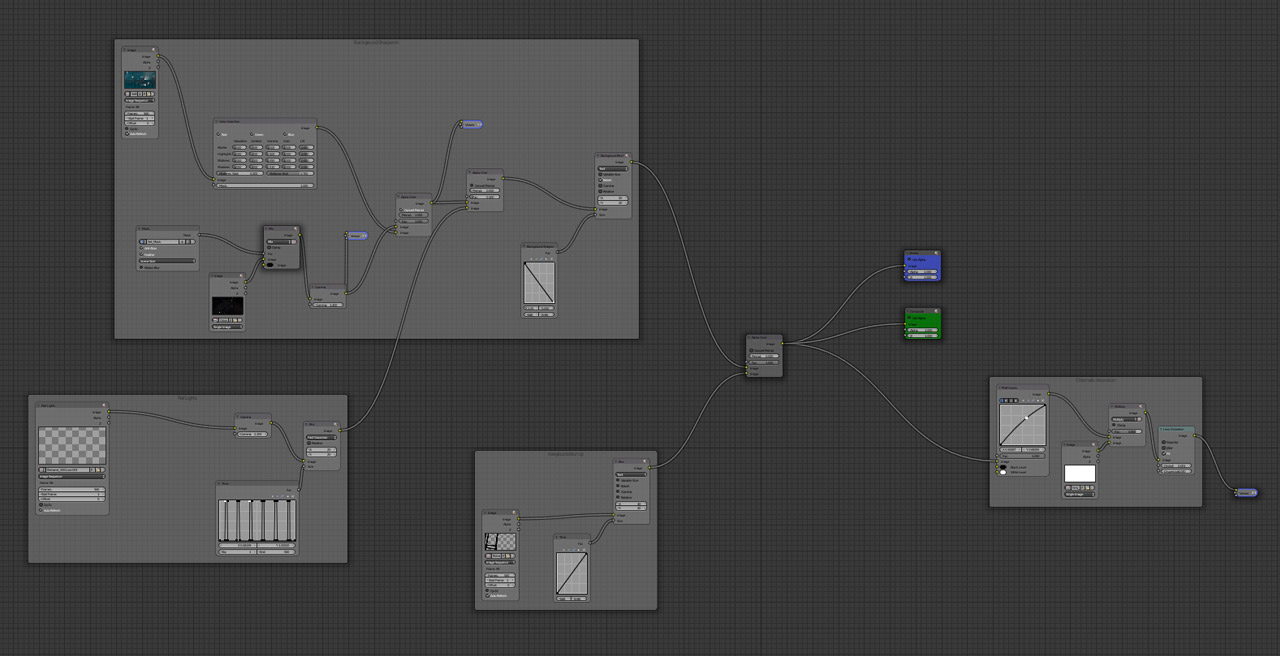Click Black Level color swatch on RGB Curves
The width and height of the screenshot is (1280, 656).
(x=1003, y=467)
